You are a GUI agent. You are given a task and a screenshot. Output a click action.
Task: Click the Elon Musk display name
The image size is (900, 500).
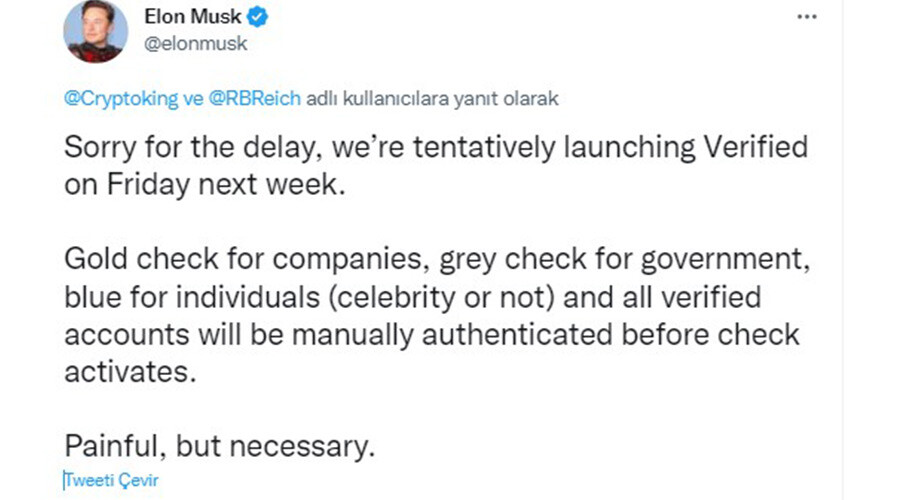[187, 18]
